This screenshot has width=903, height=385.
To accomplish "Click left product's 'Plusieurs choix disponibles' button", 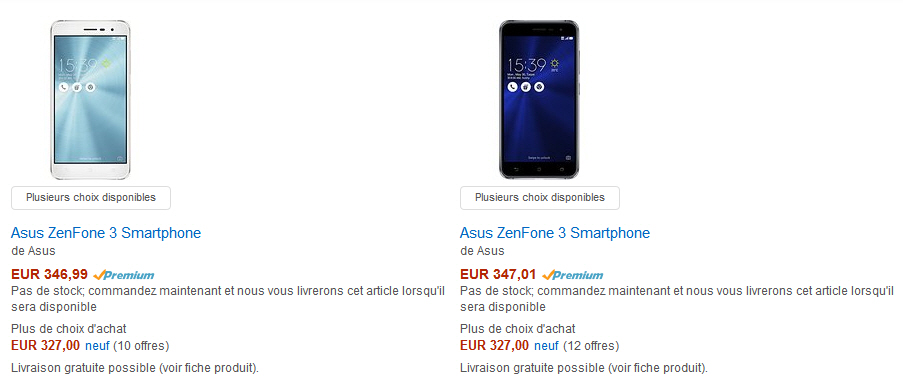I will [91, 198].
